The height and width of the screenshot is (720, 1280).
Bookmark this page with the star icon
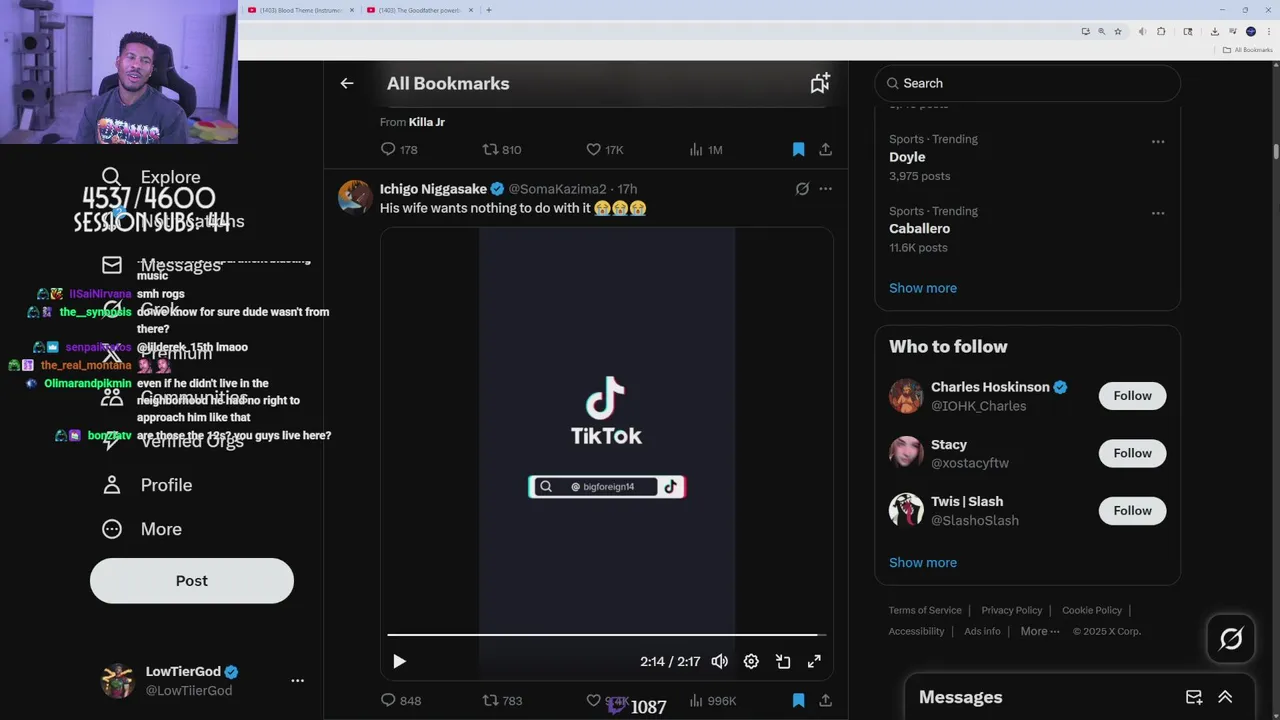pos(1118,31)
